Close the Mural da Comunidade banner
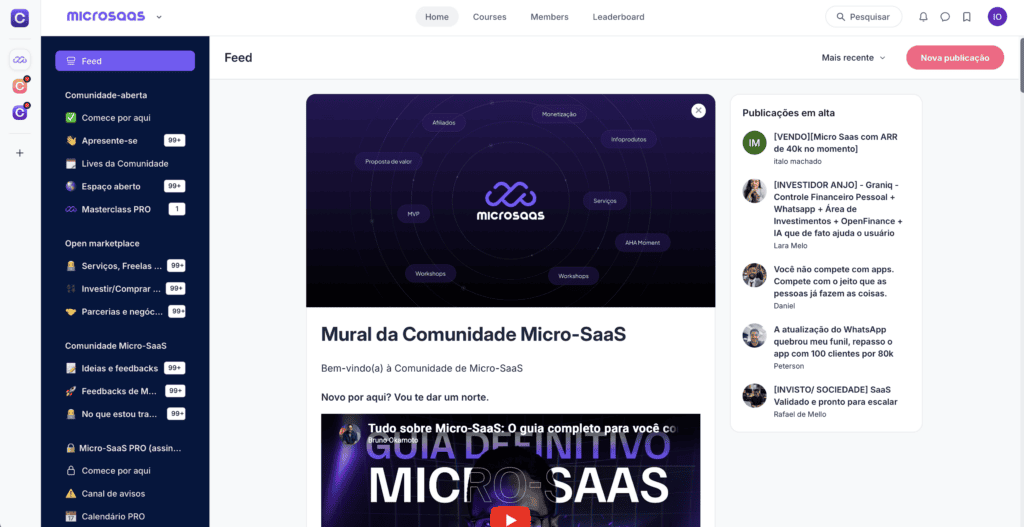 click(698, 110)
